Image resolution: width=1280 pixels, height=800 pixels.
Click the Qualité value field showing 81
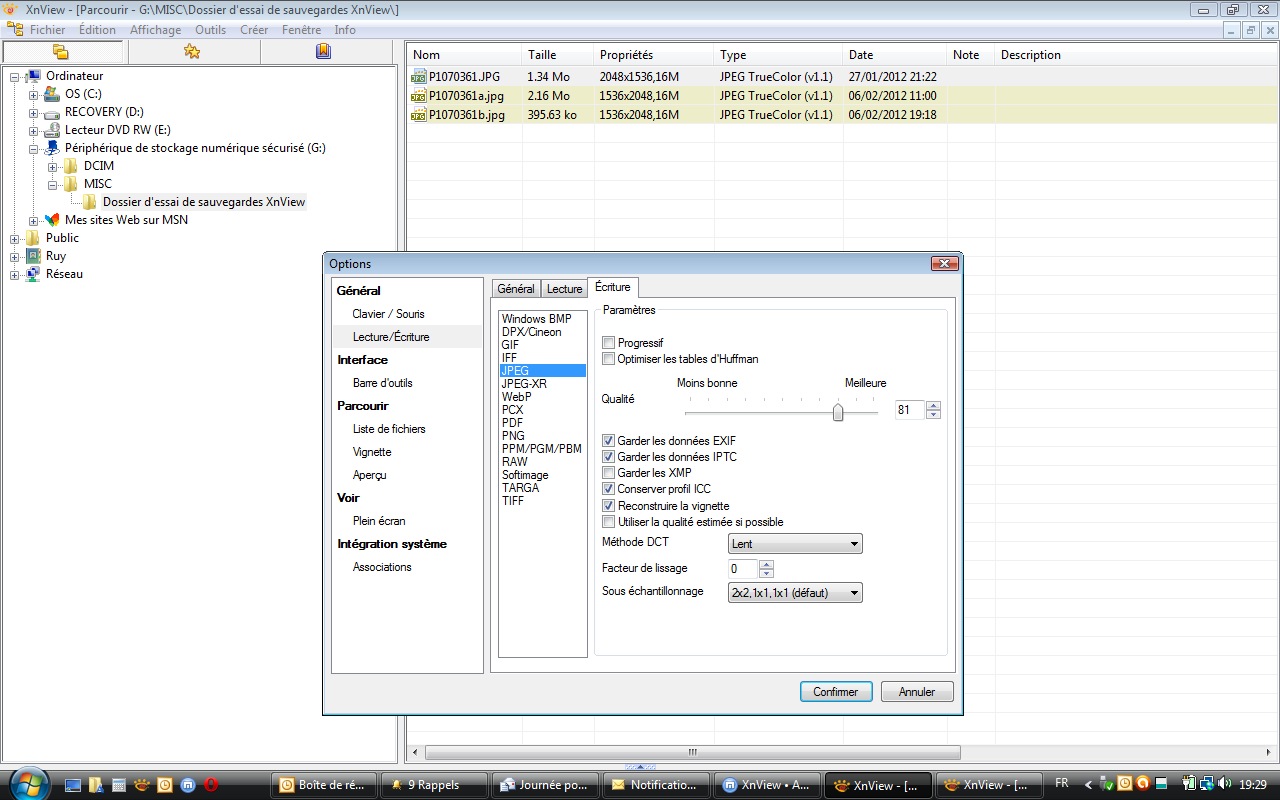(910, 410)
